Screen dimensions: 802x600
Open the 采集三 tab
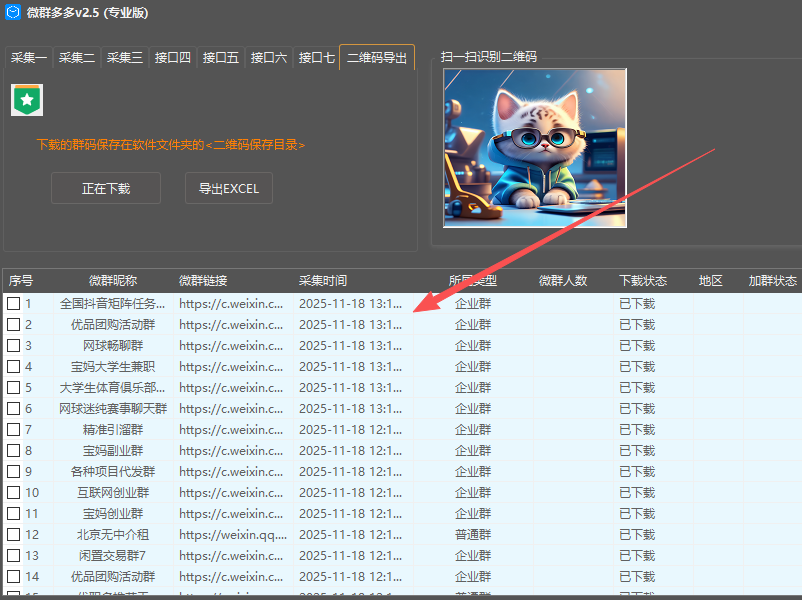tap(125, 58)
